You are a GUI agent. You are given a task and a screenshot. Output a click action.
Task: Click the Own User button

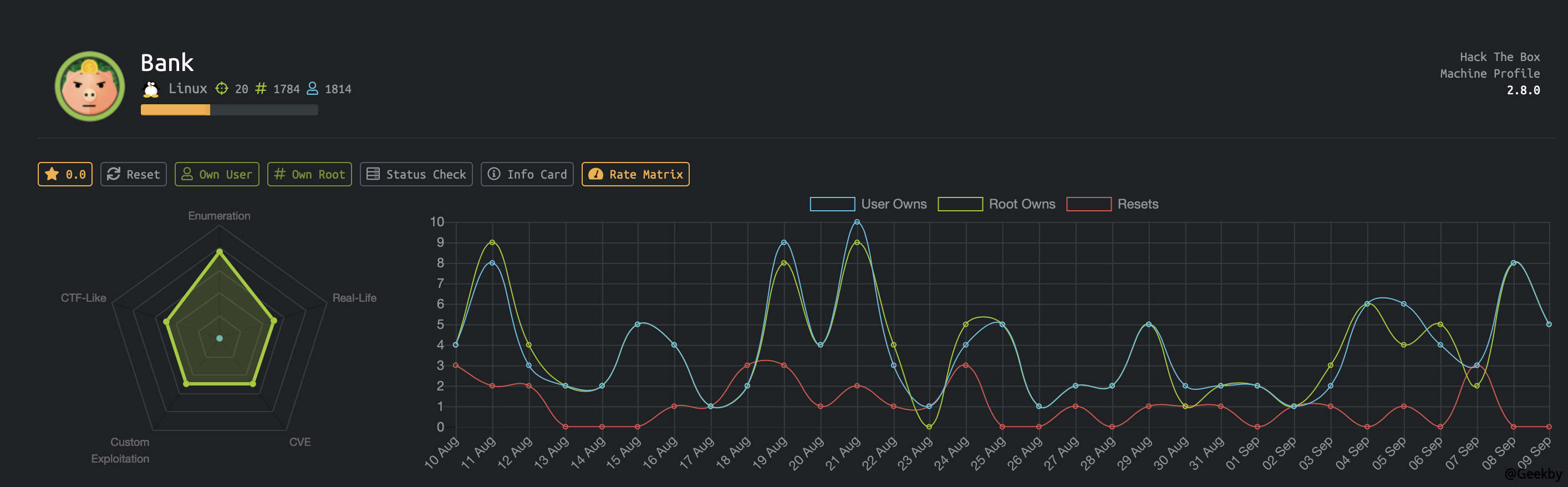click(x=217, y=174)
